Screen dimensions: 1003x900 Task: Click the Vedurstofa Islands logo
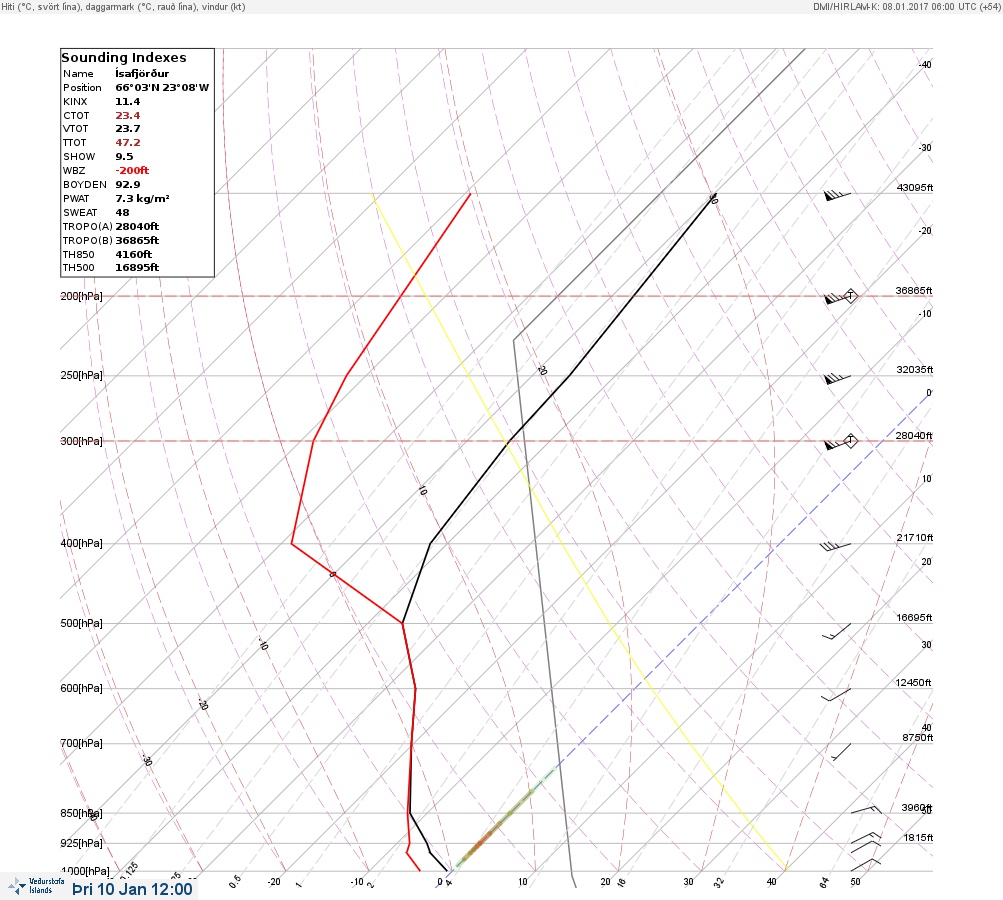pos(37,886)
